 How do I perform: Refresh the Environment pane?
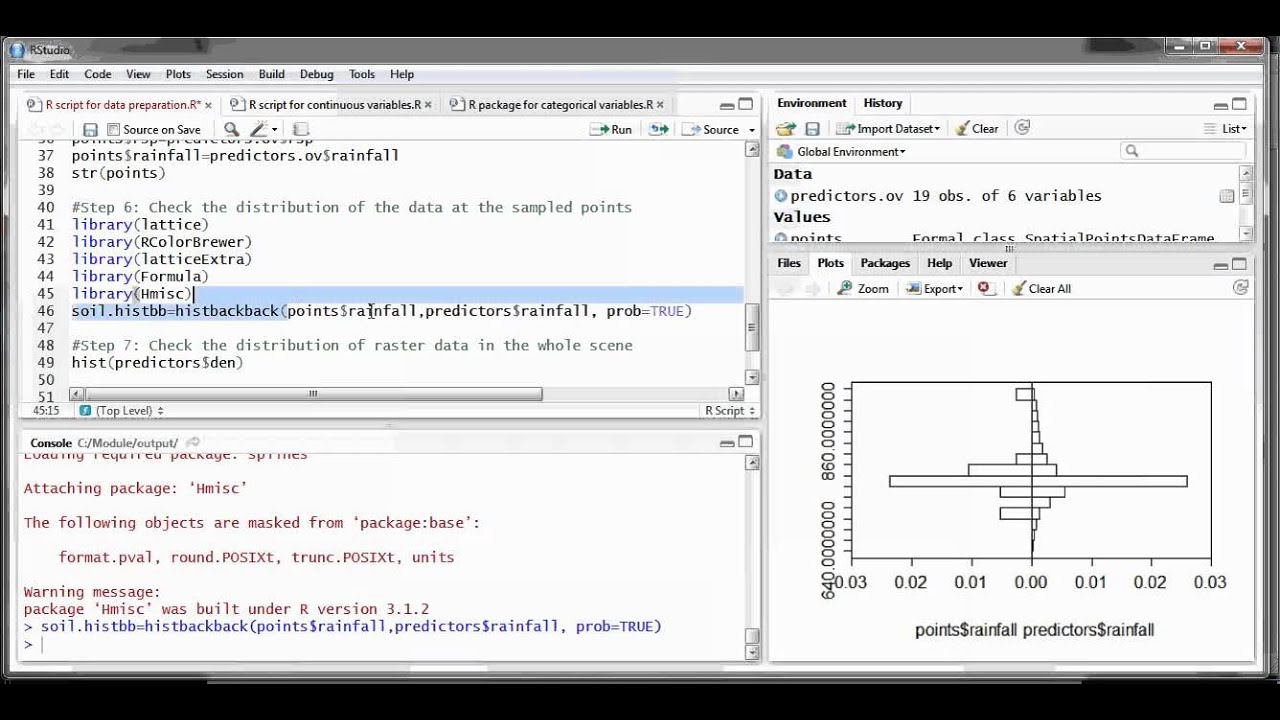[x=1021, y=128]
